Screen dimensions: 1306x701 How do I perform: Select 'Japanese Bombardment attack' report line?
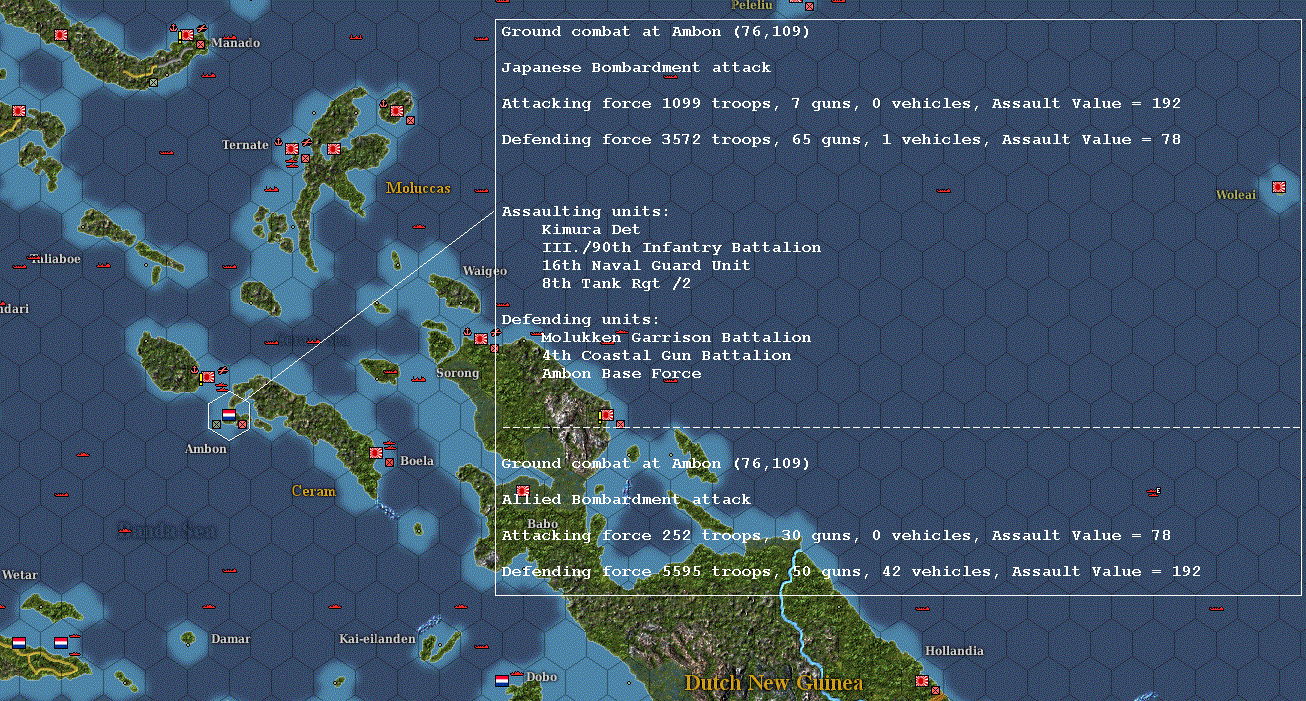tap(636, 68)
